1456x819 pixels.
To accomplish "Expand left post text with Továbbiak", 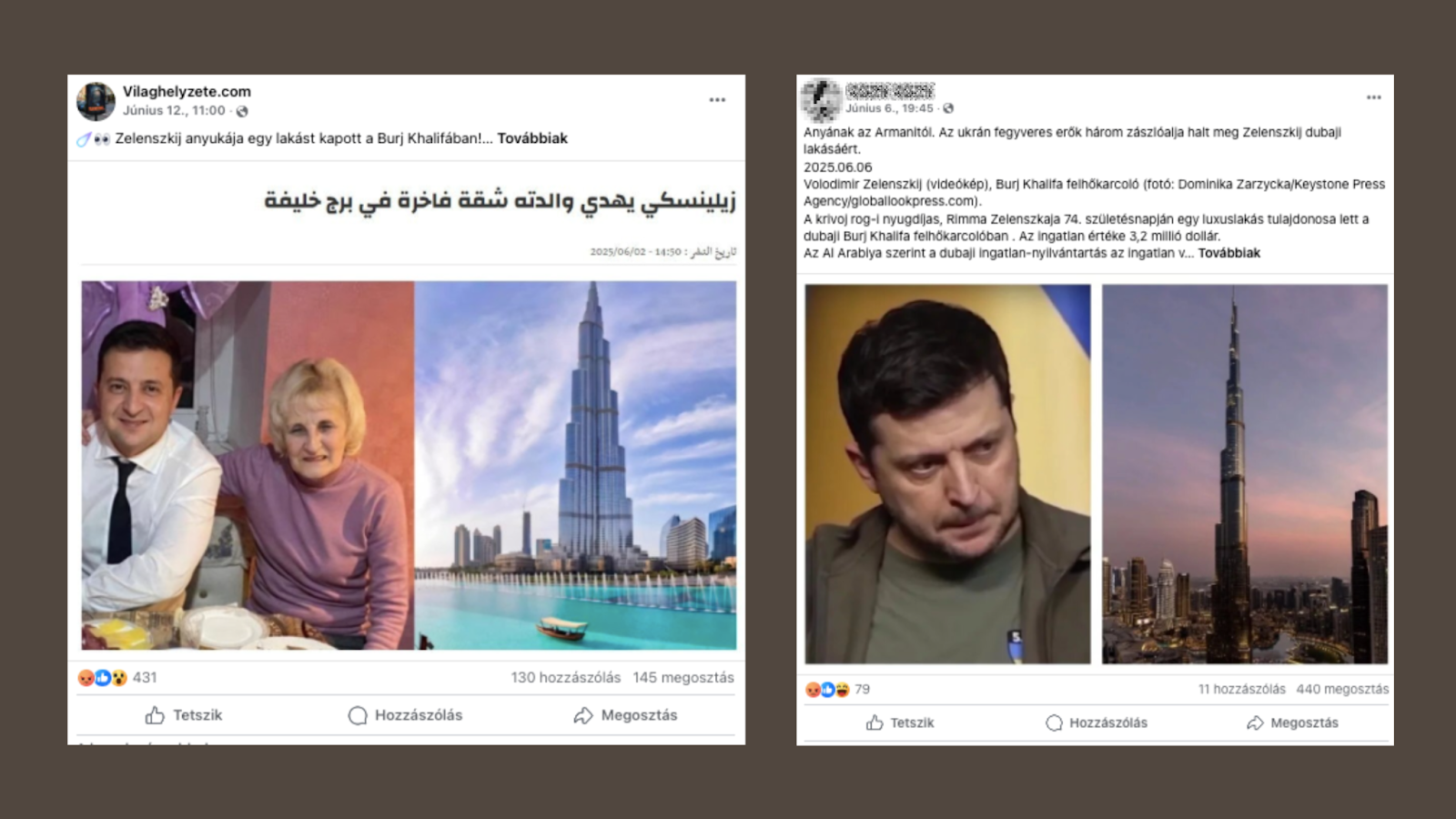I will tap(532, 138).
